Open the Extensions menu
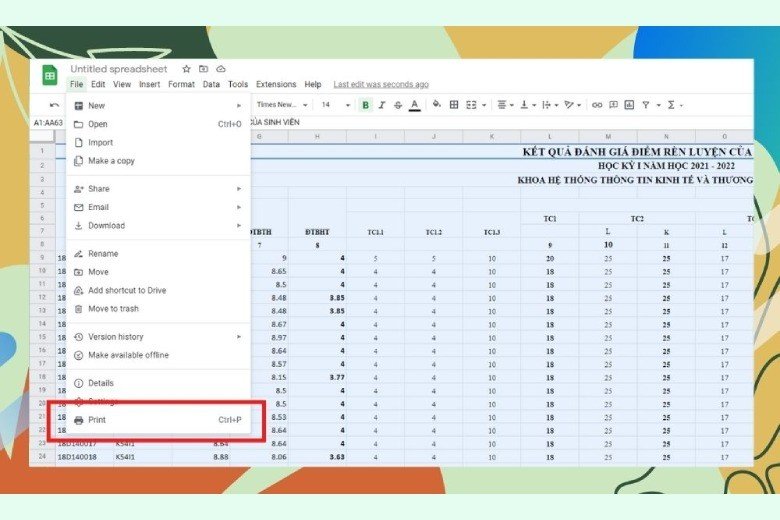 click(276, 84)
